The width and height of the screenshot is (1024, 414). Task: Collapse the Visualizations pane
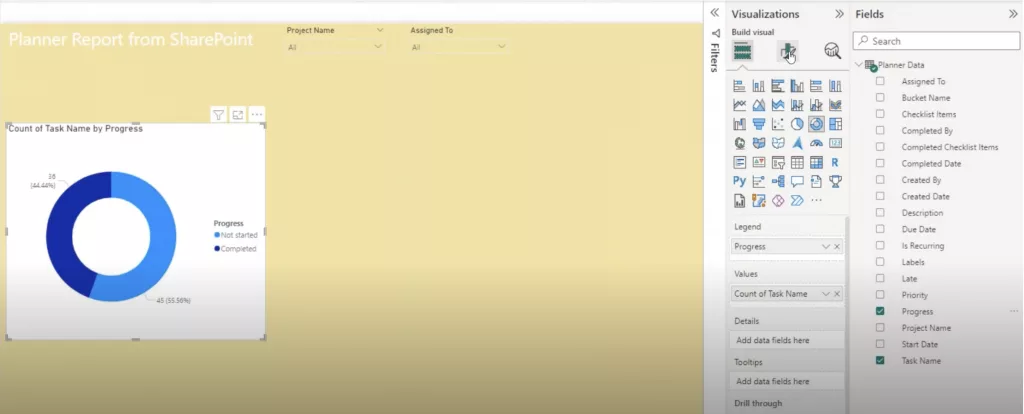[x=839, y=14]
